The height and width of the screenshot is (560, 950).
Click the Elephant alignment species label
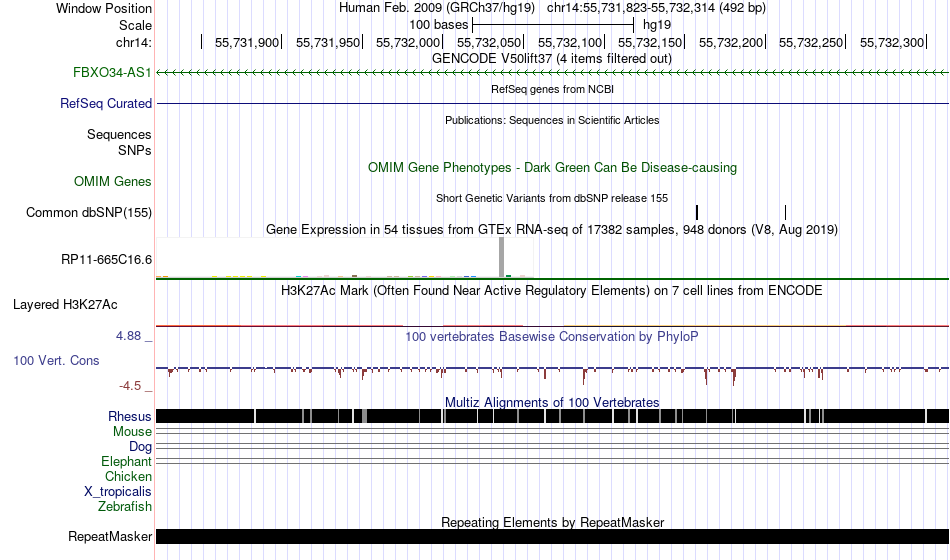(127, 461)
